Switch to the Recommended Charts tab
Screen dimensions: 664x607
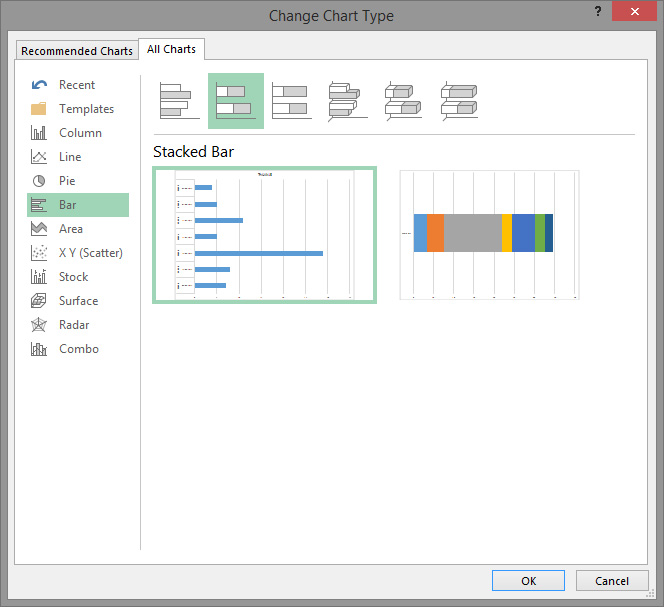click(x=77, y=51)
